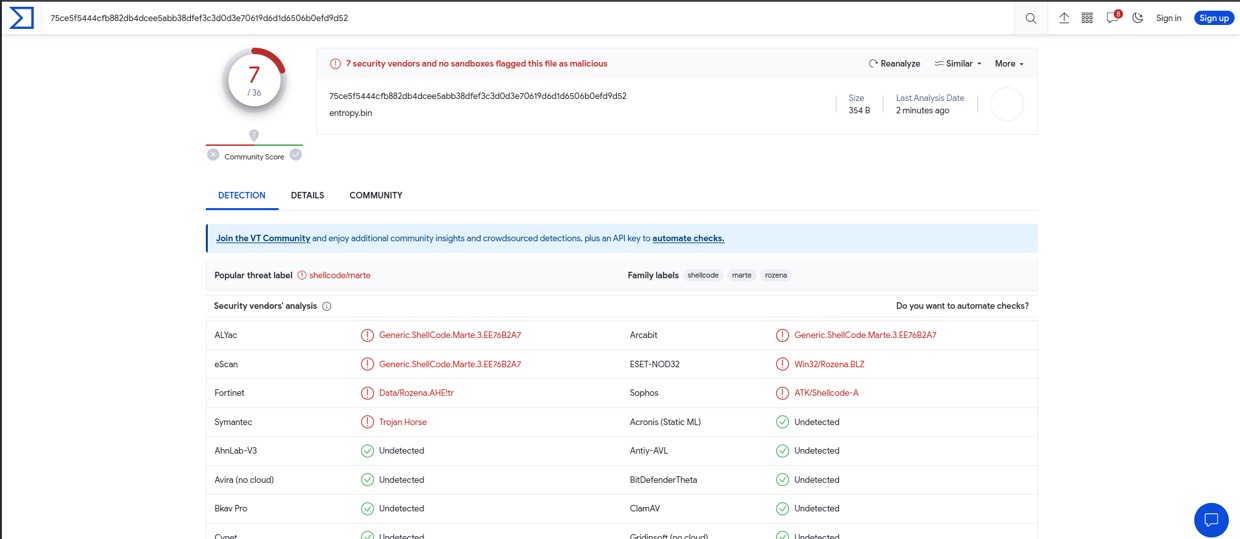The image size is (1240, 539).
Task: Open the Similar dropdown
Action: [958, 64]
